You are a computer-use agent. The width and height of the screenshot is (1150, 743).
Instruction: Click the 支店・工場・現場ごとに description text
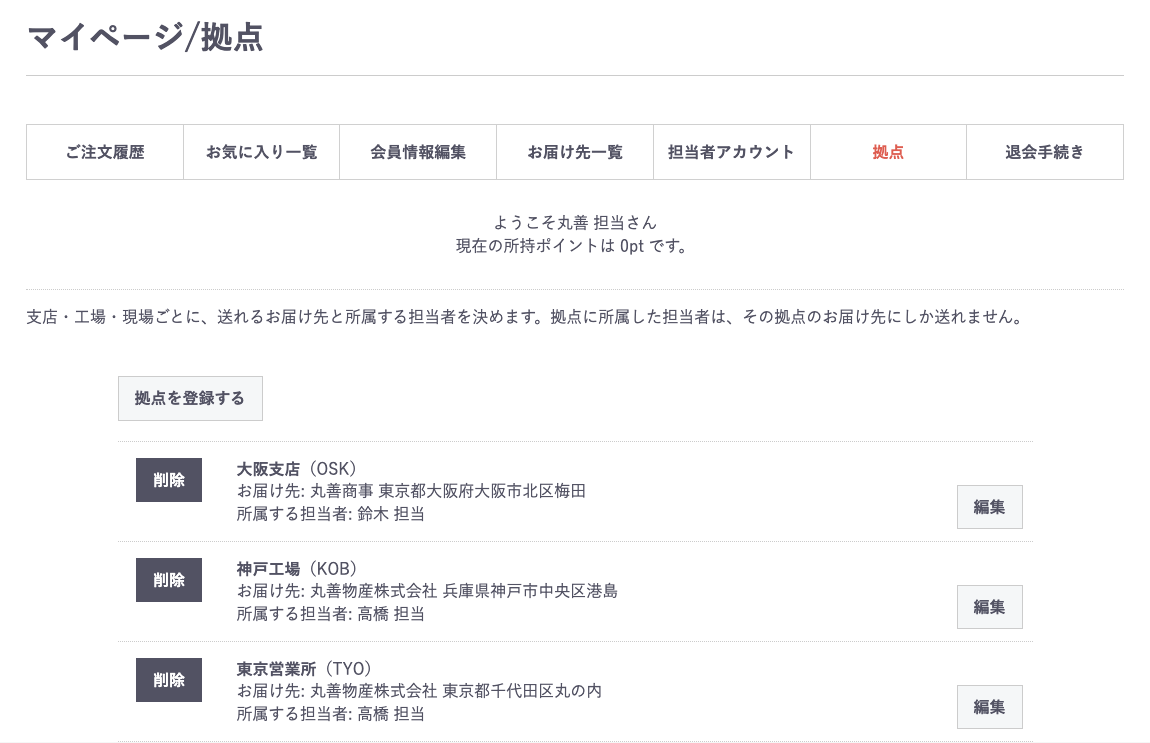(524, 317)
